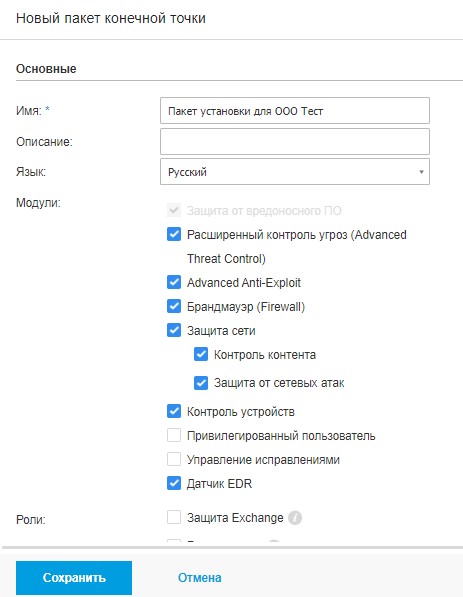Click the Отмена link

[200, 578]
